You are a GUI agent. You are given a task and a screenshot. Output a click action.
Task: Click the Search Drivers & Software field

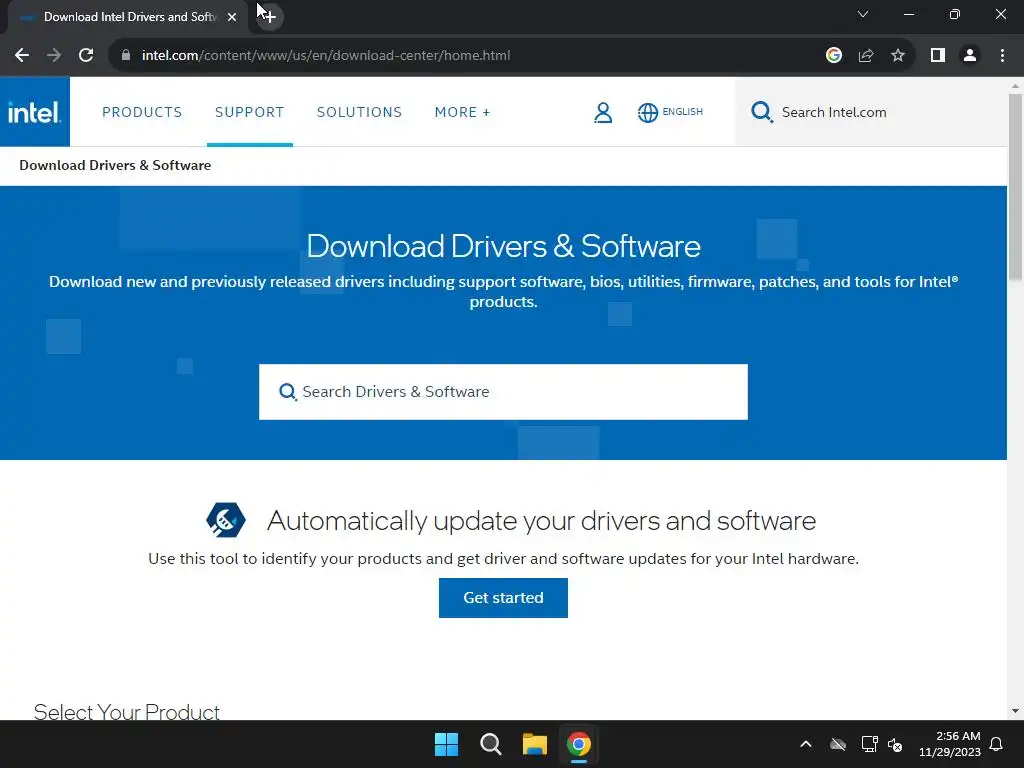pyautogui.click(x=503, y=392)
